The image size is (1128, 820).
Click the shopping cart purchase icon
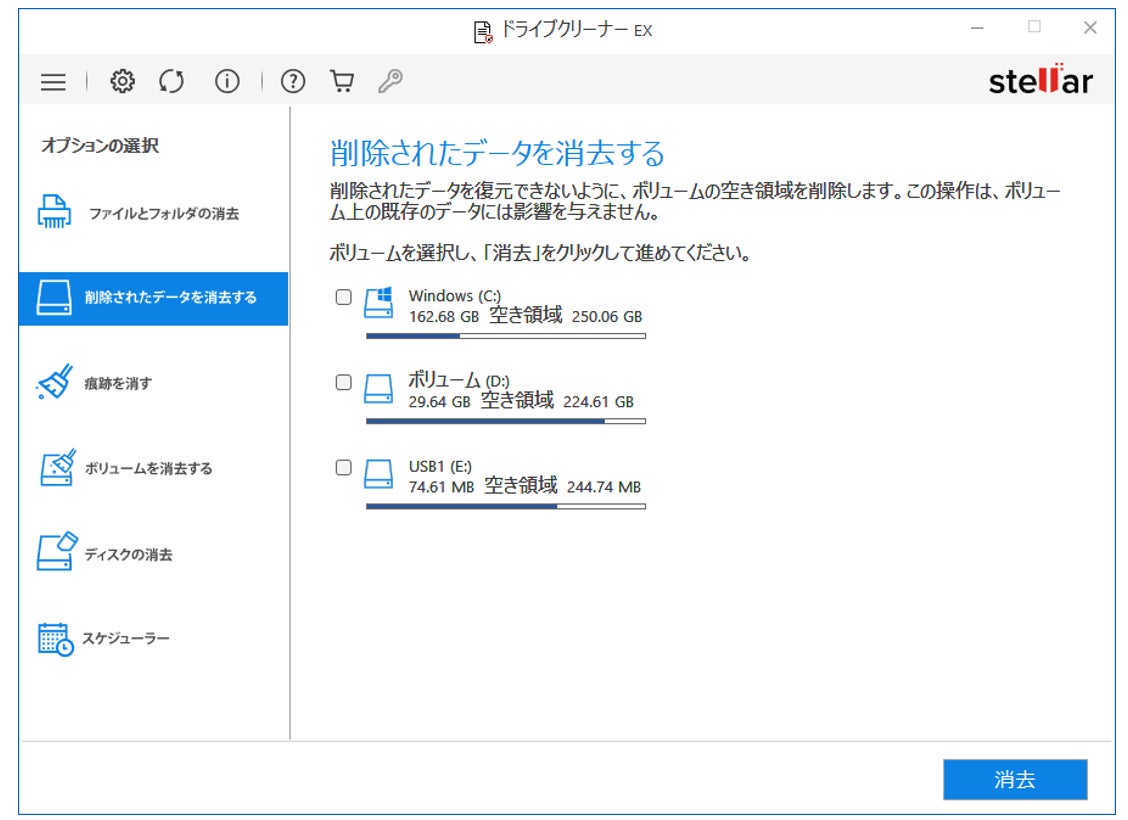point(342,81)
